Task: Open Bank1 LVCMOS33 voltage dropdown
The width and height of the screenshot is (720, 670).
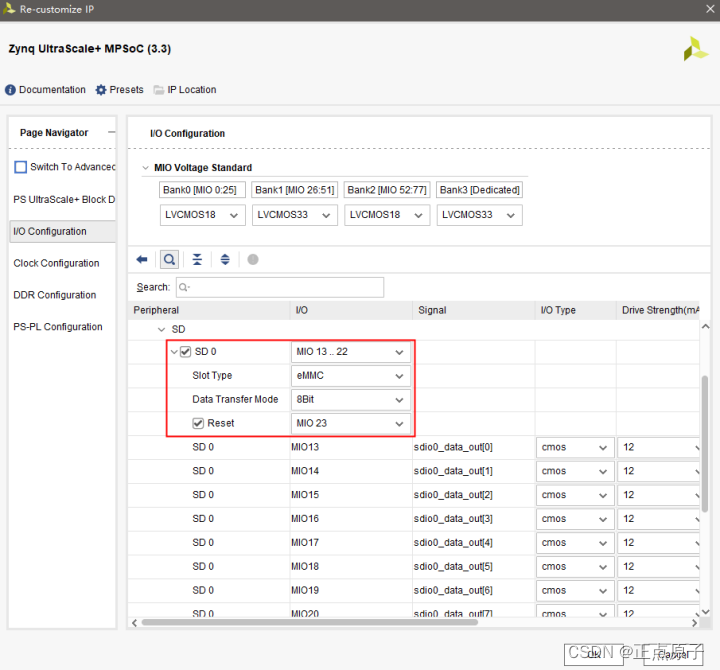Action: point(295,215)
